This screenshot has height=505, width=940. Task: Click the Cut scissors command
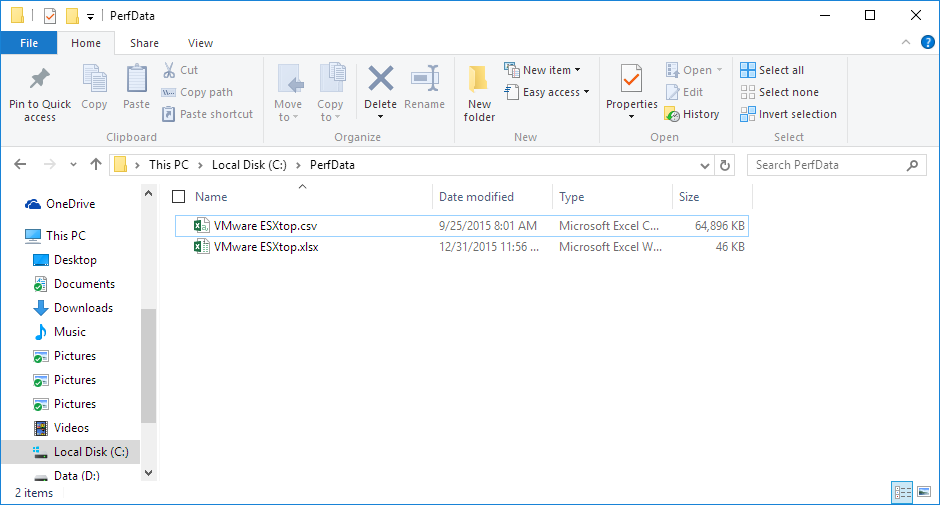tap(180, 70)
